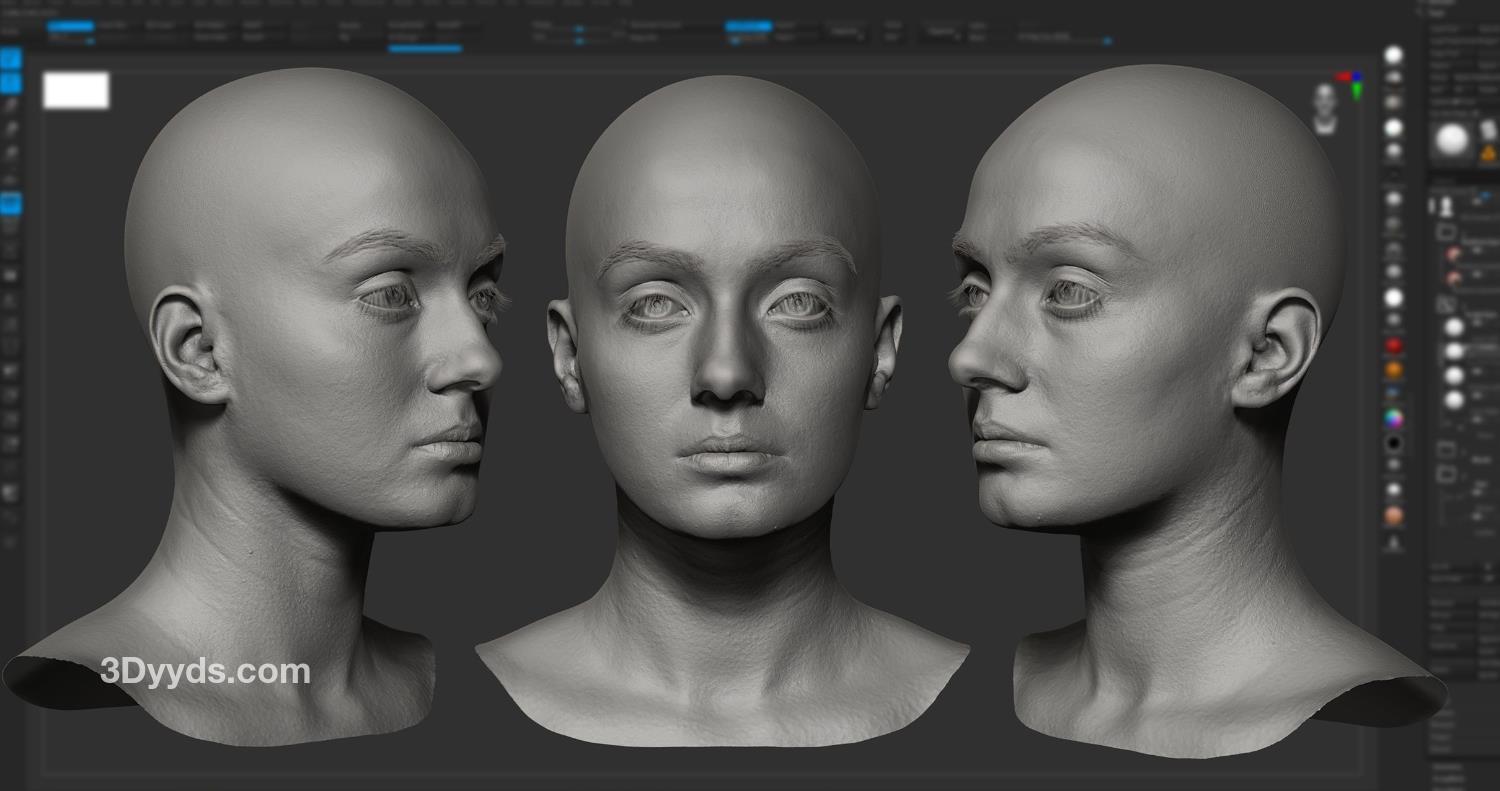Open the second dropdown in the top shelf's right side
The image size is (1500, 791).
click(x=940, y=33)
